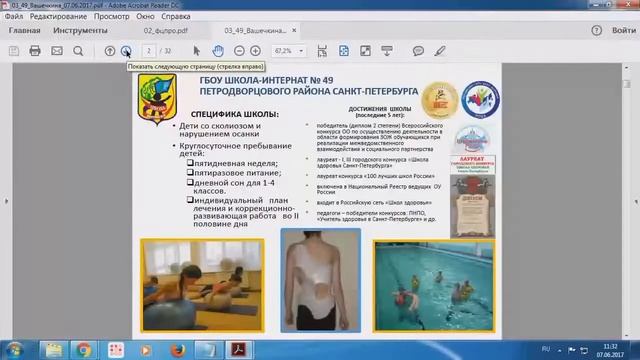Open read mode download-style icon
The width and height of the screenshot is (640, 360).
tap(387, 51)
